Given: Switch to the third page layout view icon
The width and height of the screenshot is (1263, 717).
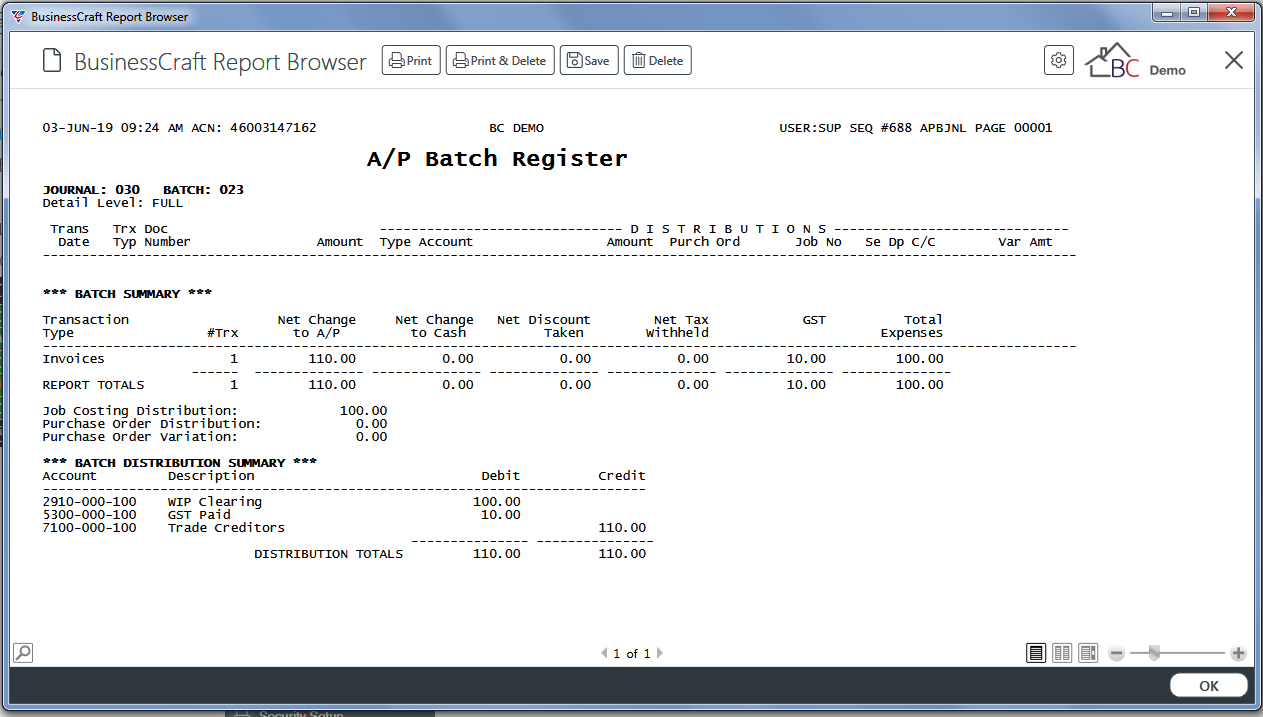Looking at the screenshot, I should click(x=1088, y=653).
